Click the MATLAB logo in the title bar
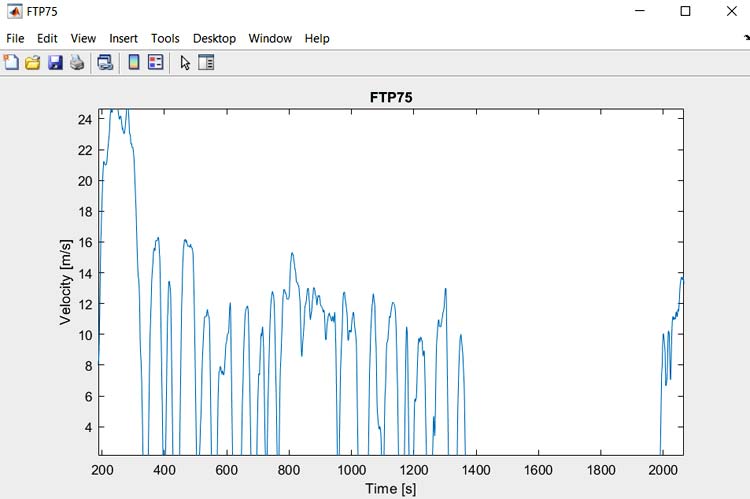 click(14, 11)
